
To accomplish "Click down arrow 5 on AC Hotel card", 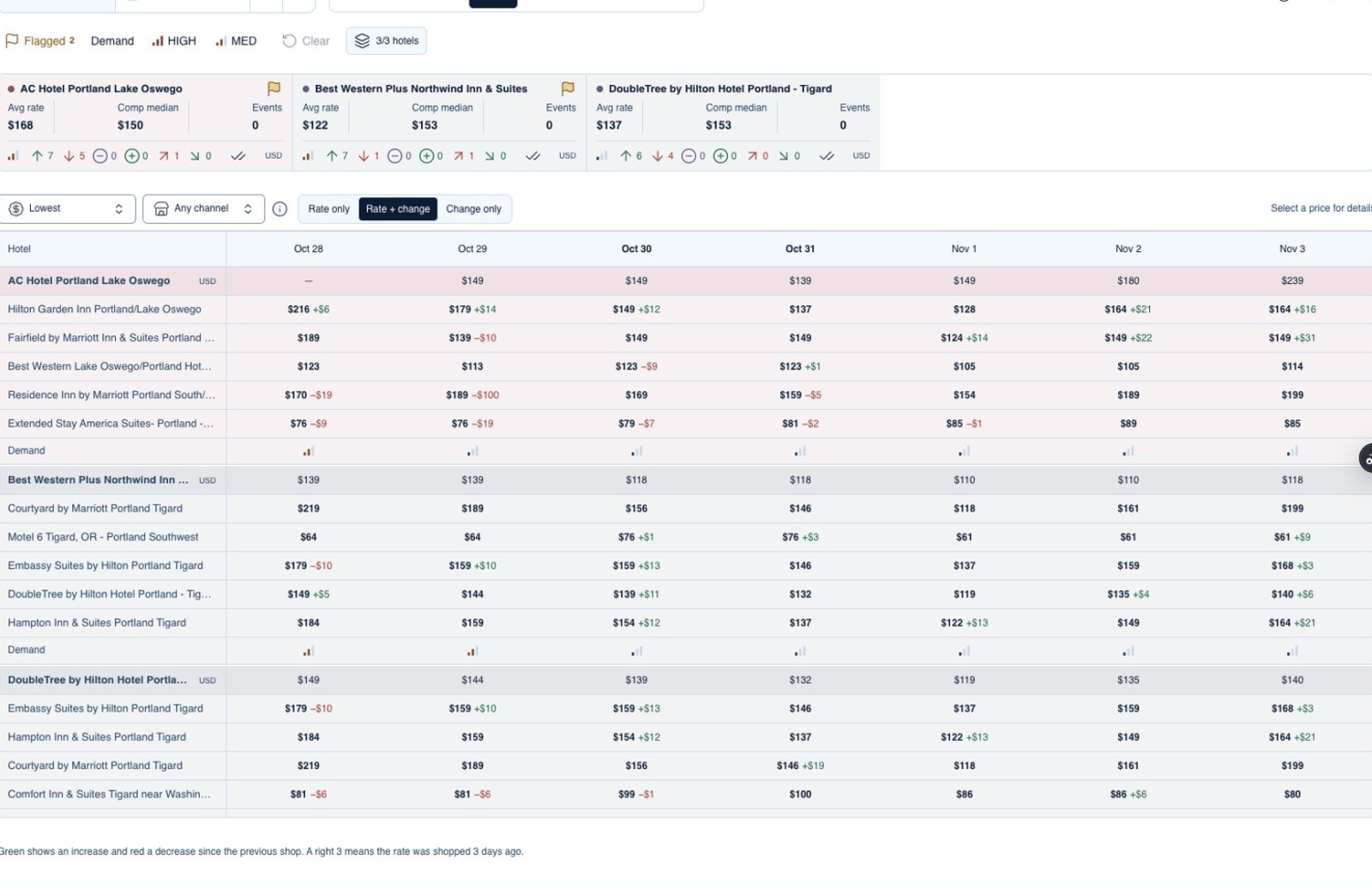I will click(x=75, y=156).
